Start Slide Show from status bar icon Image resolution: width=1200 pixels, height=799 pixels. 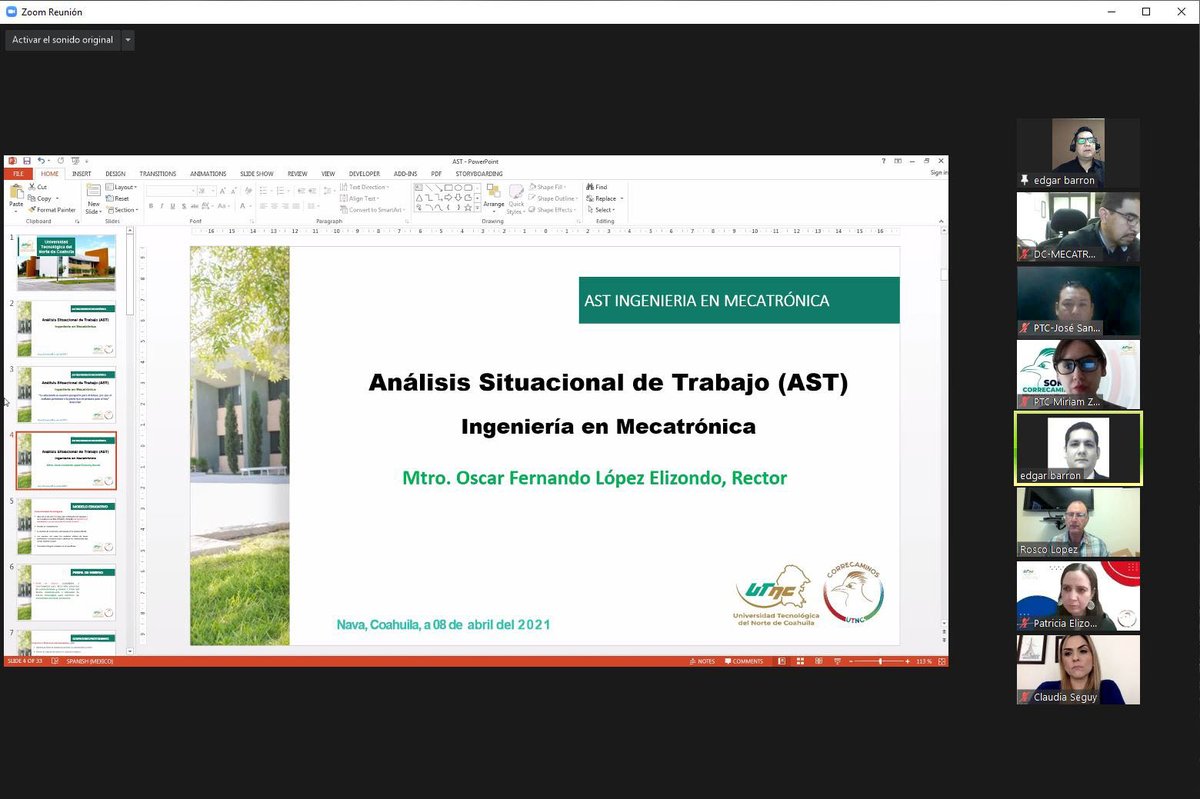pyautogui.click(x=837, y=661)
